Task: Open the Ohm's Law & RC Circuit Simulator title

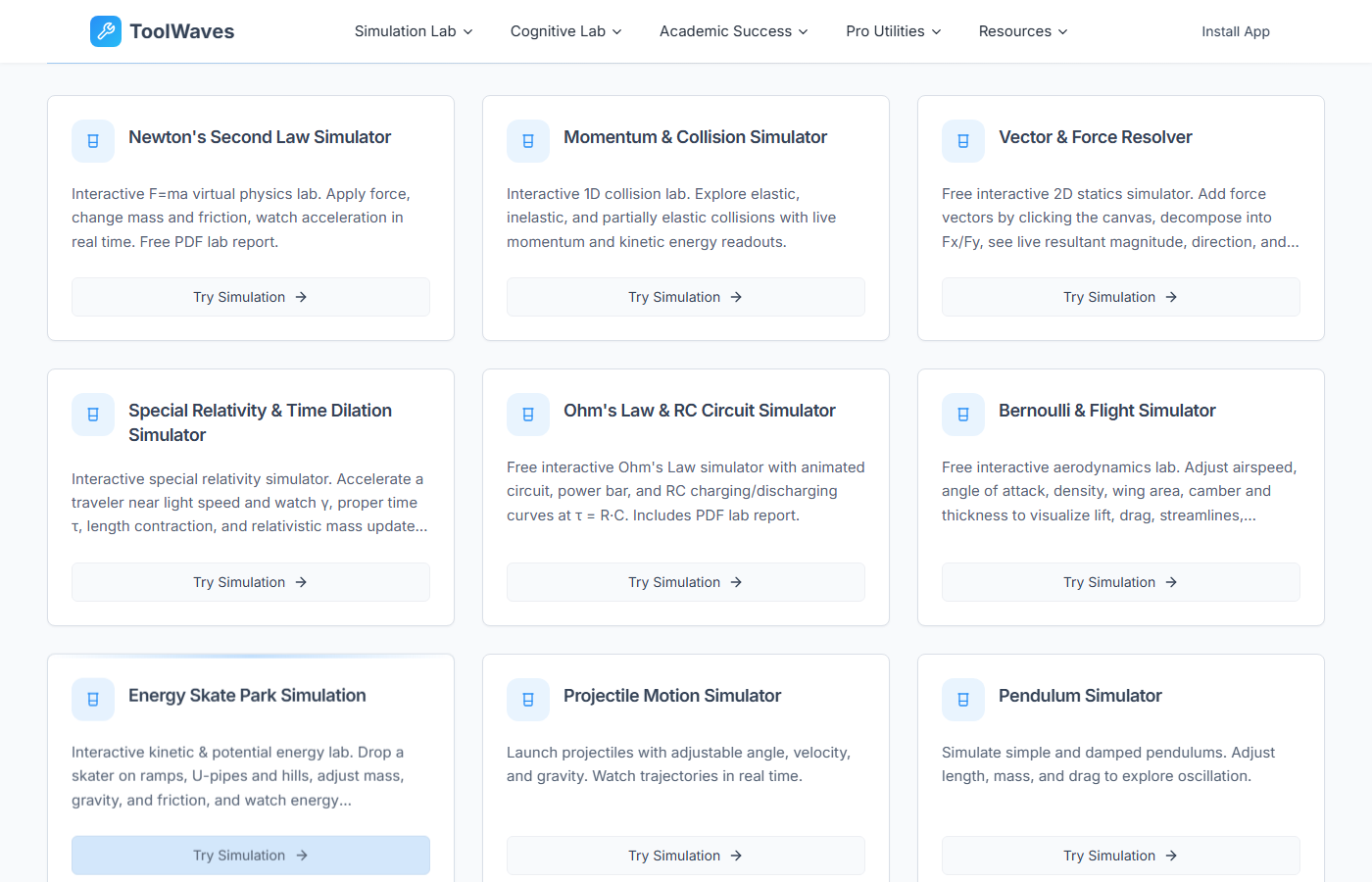Action: pyautogui.click(x=700, y=411)
